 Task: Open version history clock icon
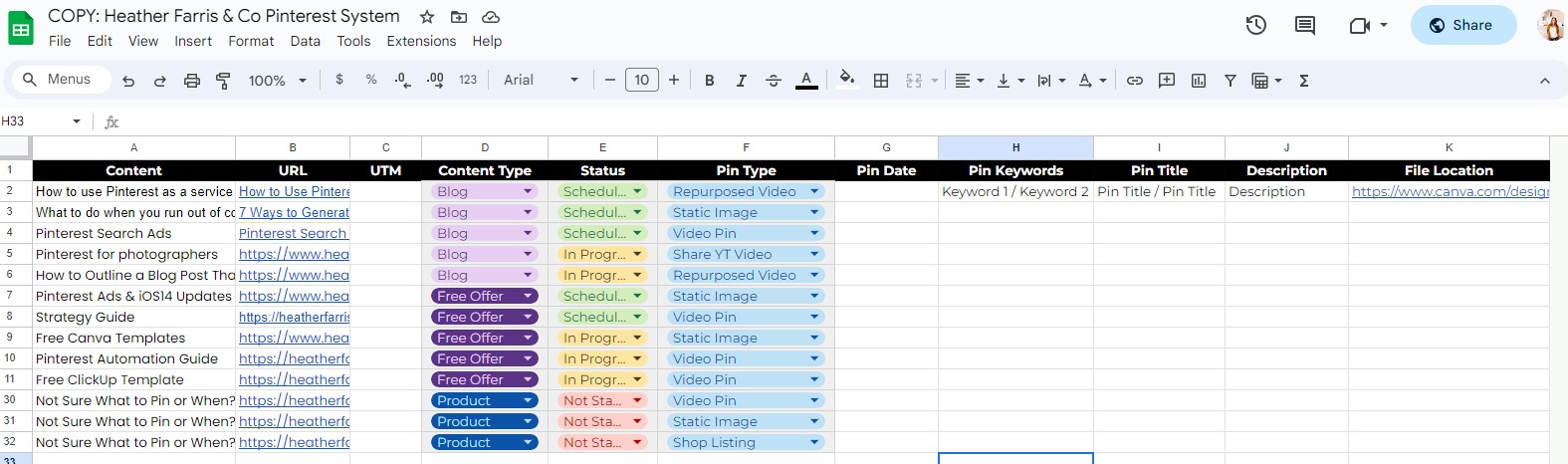tap(1256, 25)
